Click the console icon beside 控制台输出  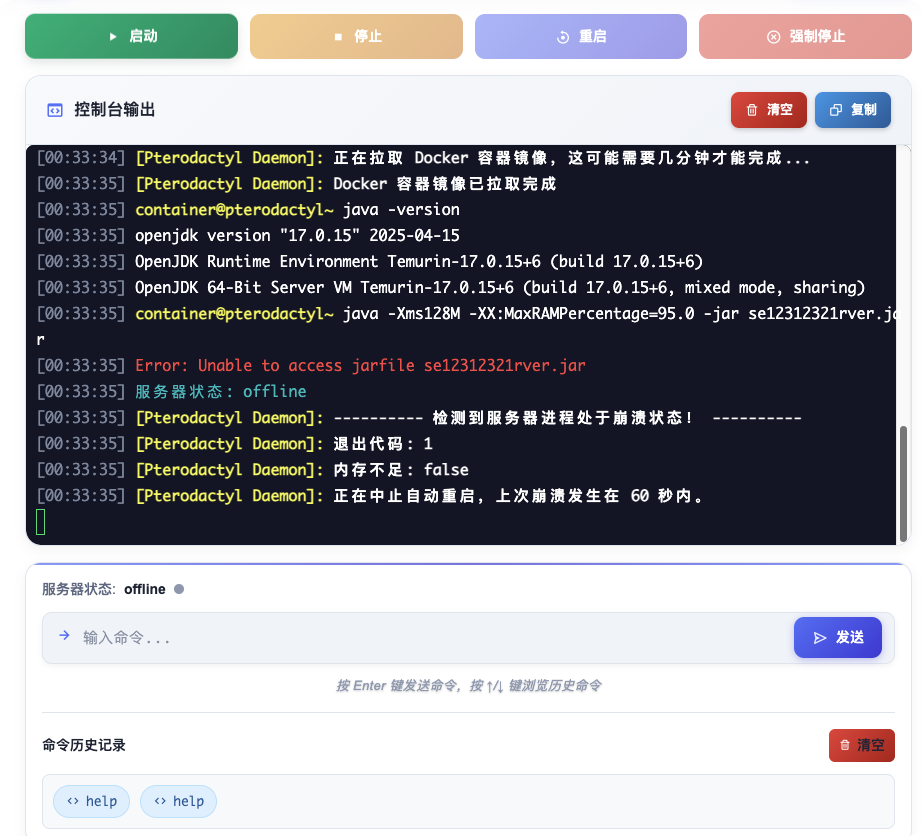click(x=55, y=110)
